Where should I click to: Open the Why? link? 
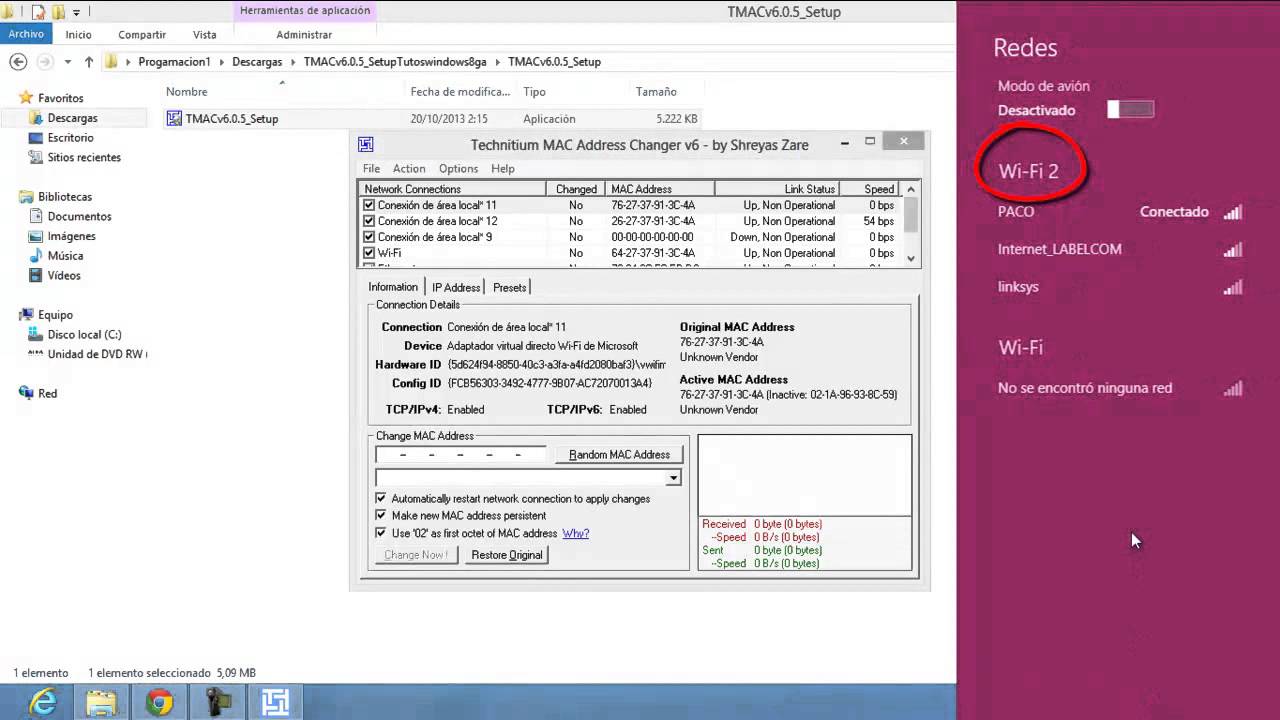point(575,533)
